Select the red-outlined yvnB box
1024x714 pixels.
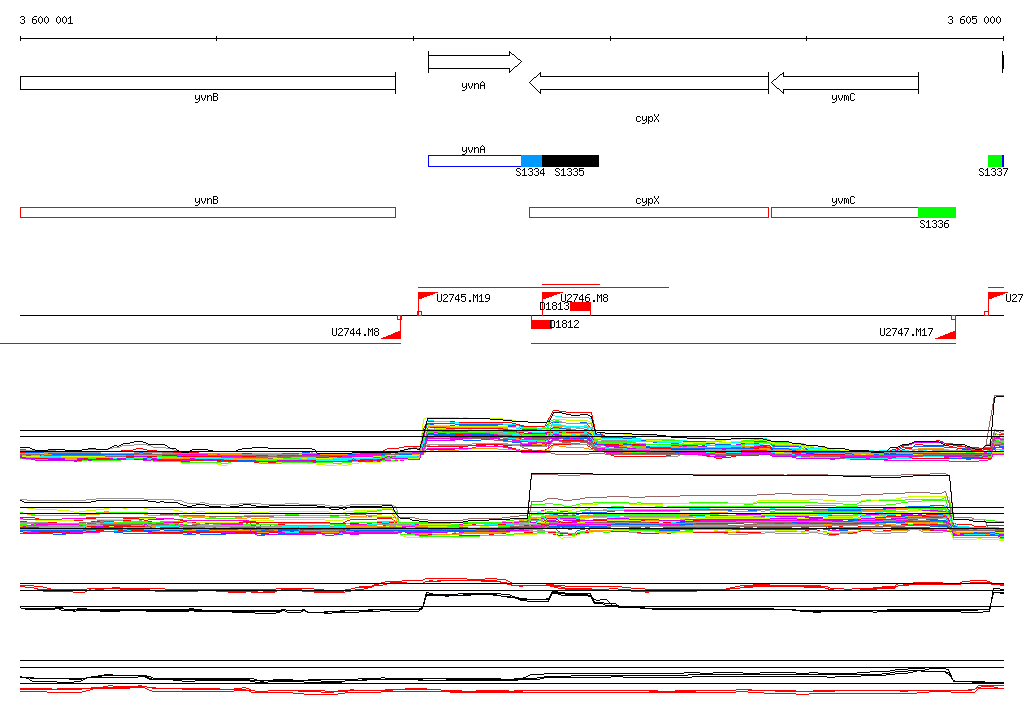click(208, 213)
